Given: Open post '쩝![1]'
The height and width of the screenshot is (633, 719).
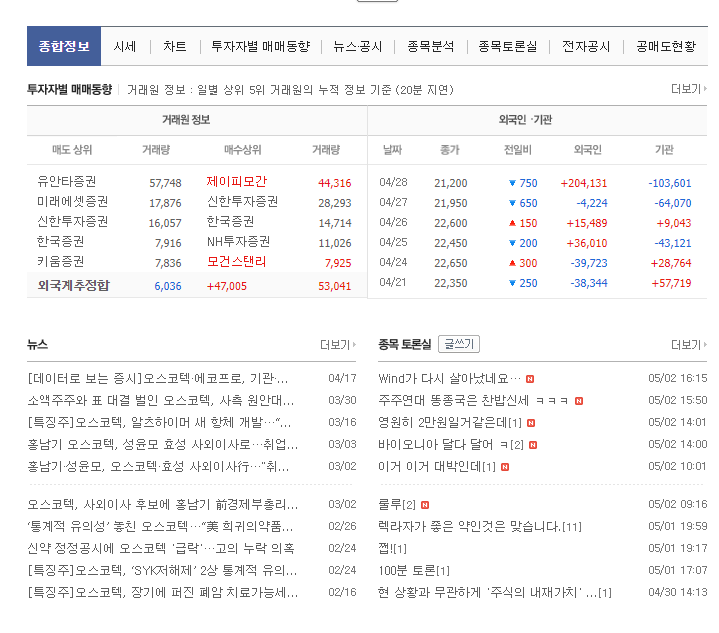Looking at the screenshot, I should [393, 548].
